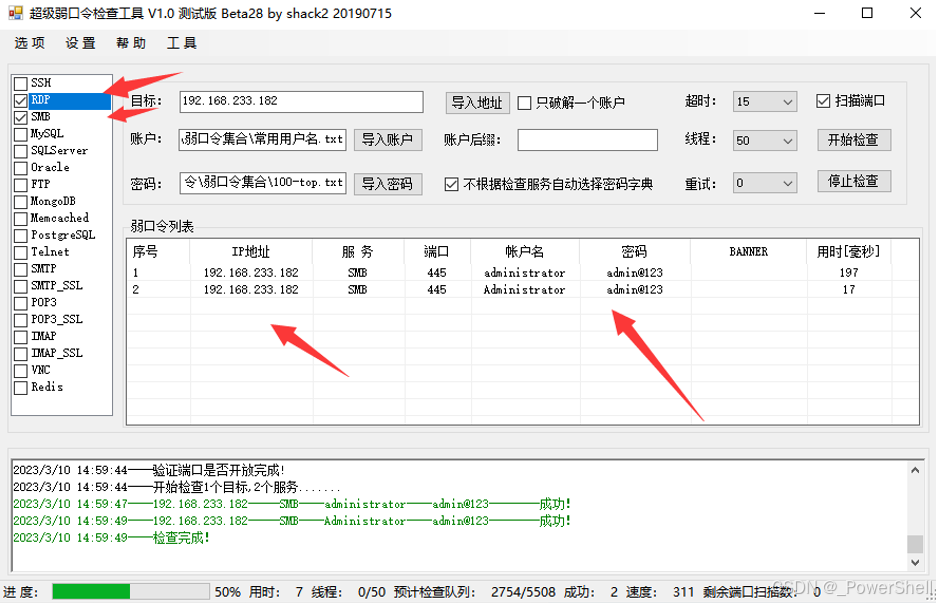This screenshot has width=936, height=603.
Task: Enable 只破解一个账户 option
Action: 525,102
